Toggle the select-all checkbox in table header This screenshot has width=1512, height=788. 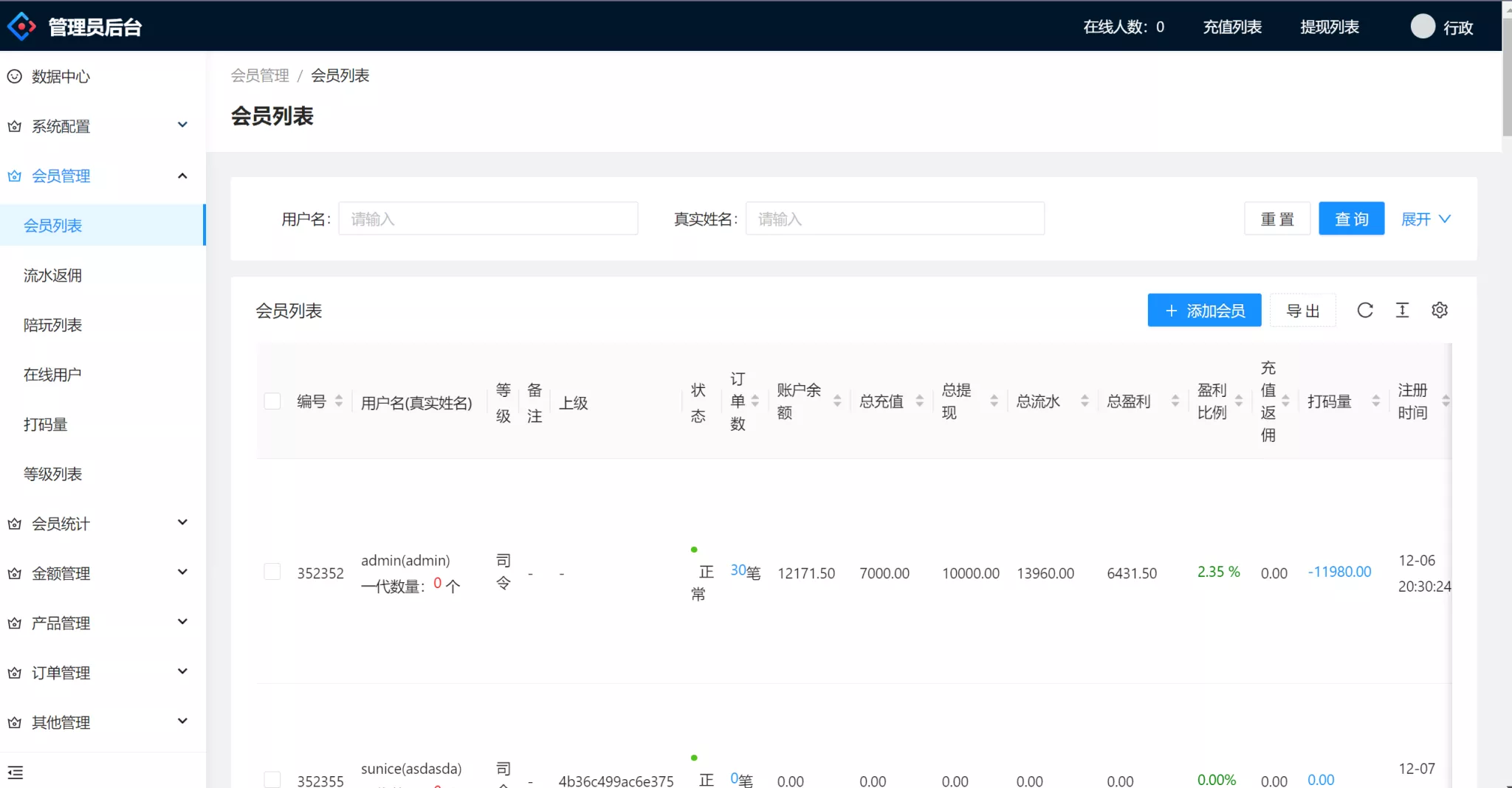click(272, 401)
